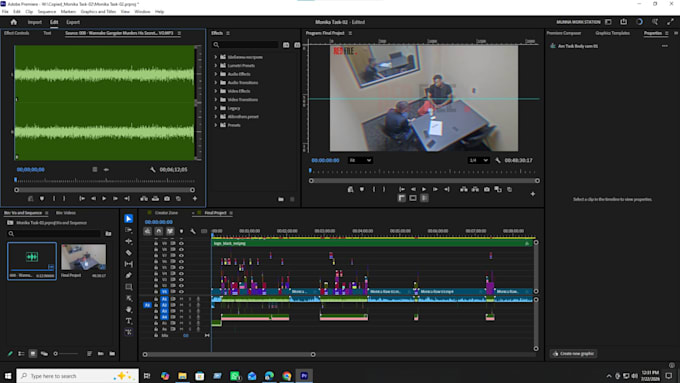Open Program monitor button editor plus
Image resolution: width=680 pixels, height=383 pixels.
point(533,194)
